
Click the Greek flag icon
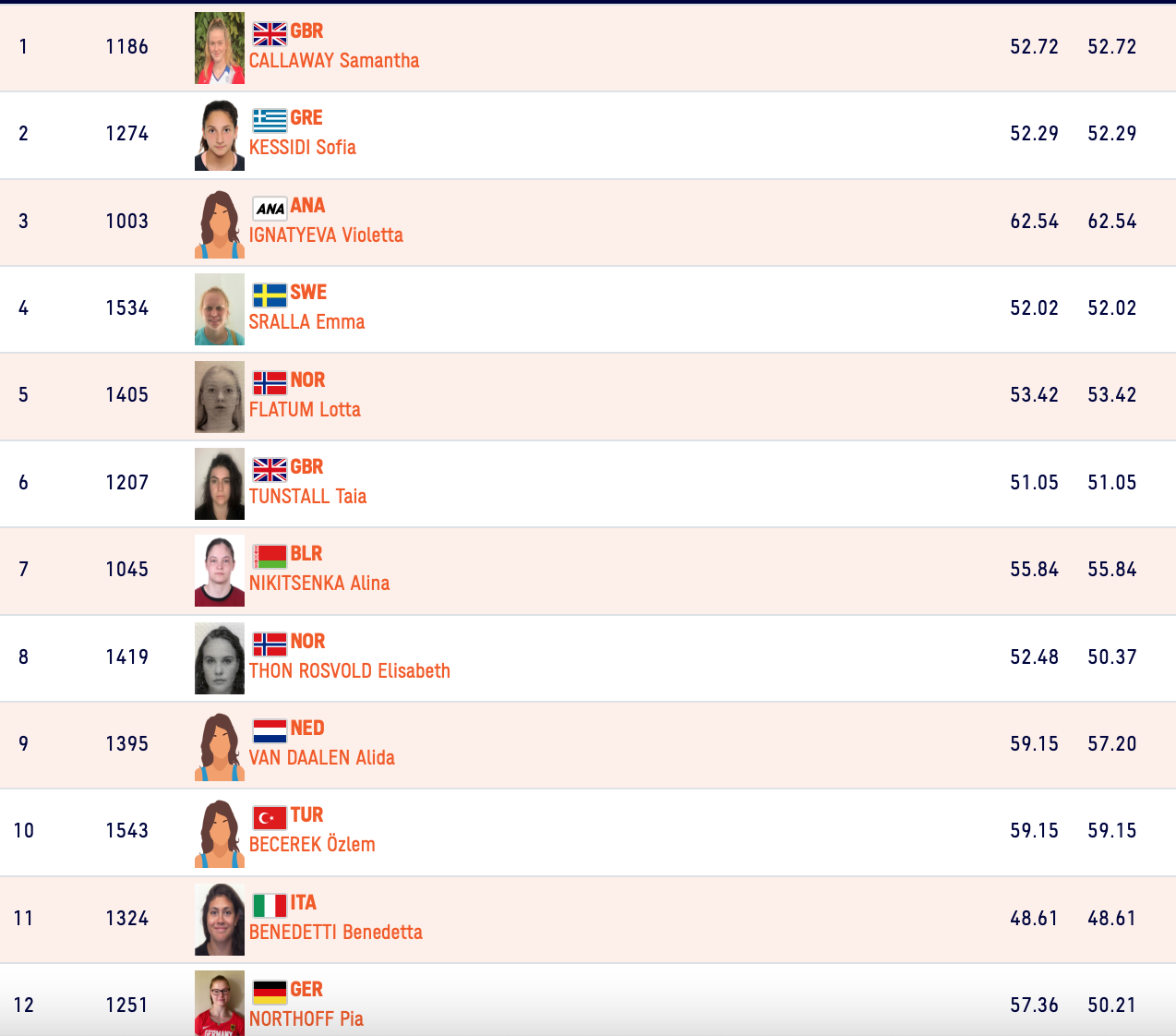(270, 121)
